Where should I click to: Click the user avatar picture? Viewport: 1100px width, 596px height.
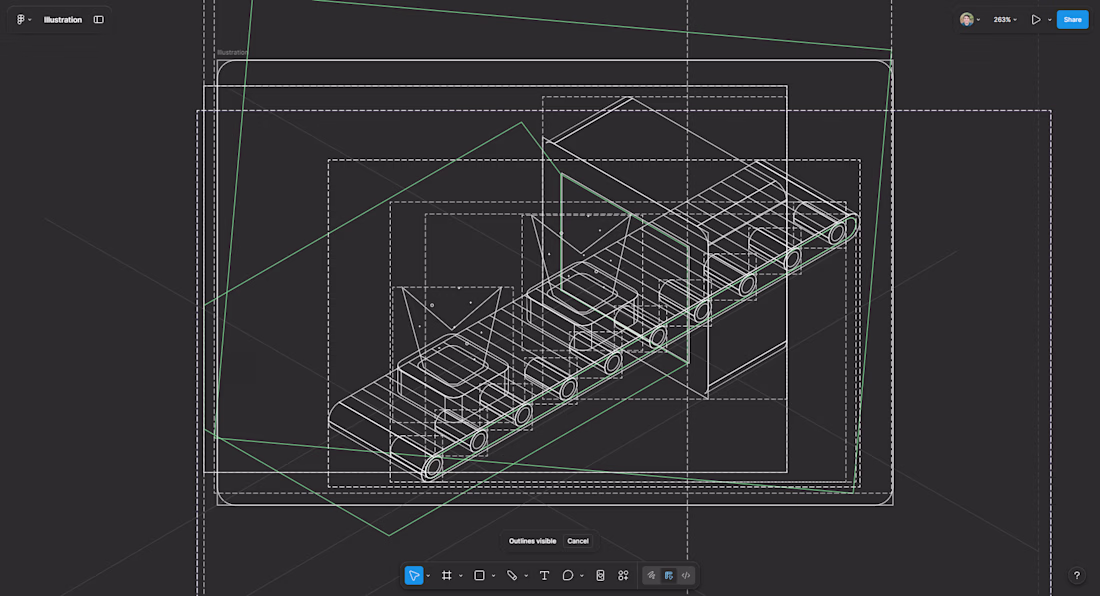coord(967,20)
